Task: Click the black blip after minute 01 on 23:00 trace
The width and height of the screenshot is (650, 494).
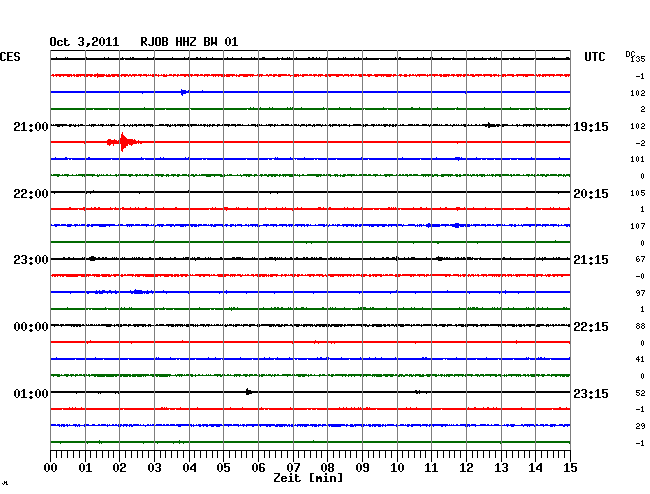Action: [x=92, y=259]
